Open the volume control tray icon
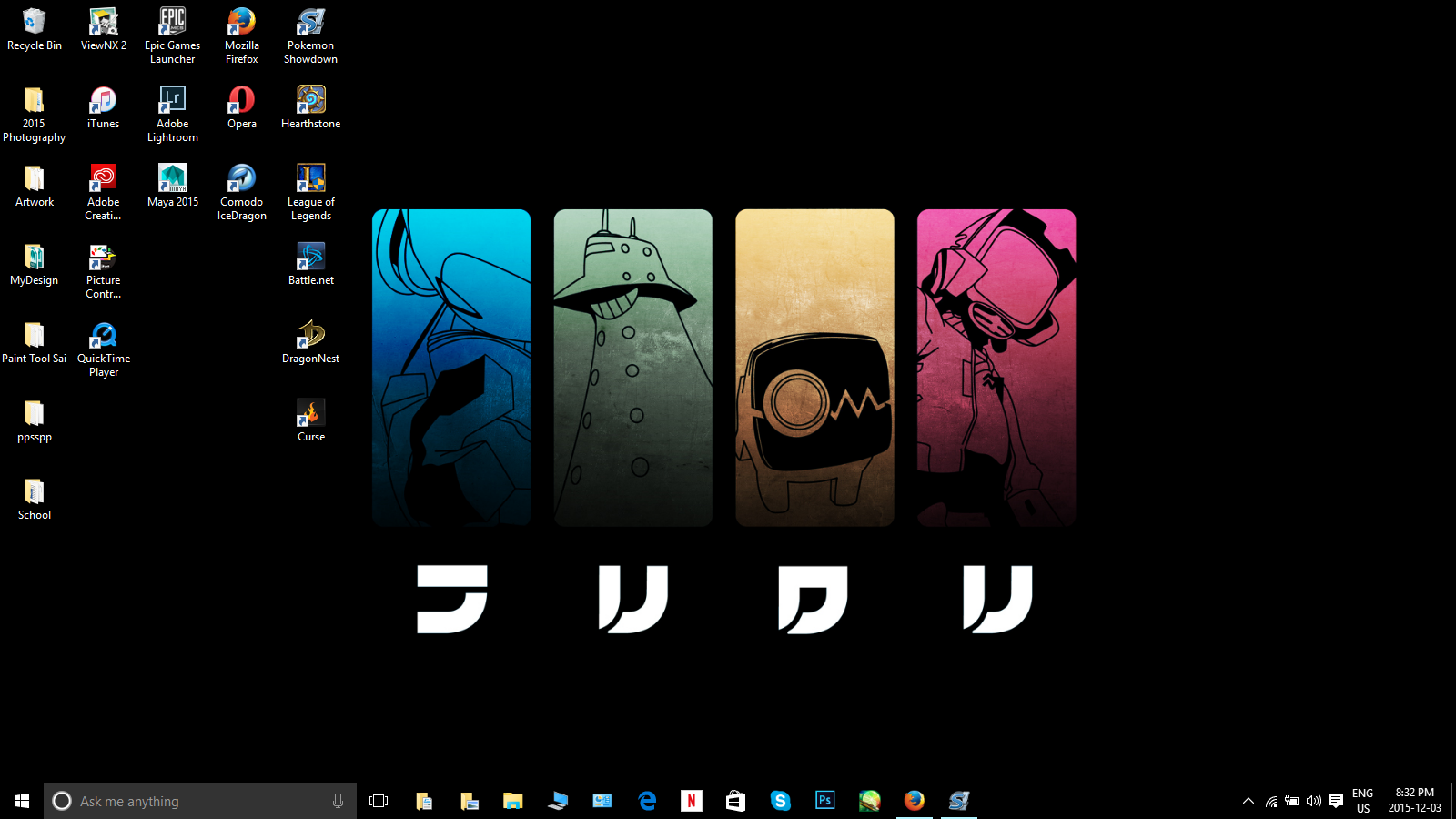The width and height of the screenshot is (1456, 819). (x=1313, y=801)
